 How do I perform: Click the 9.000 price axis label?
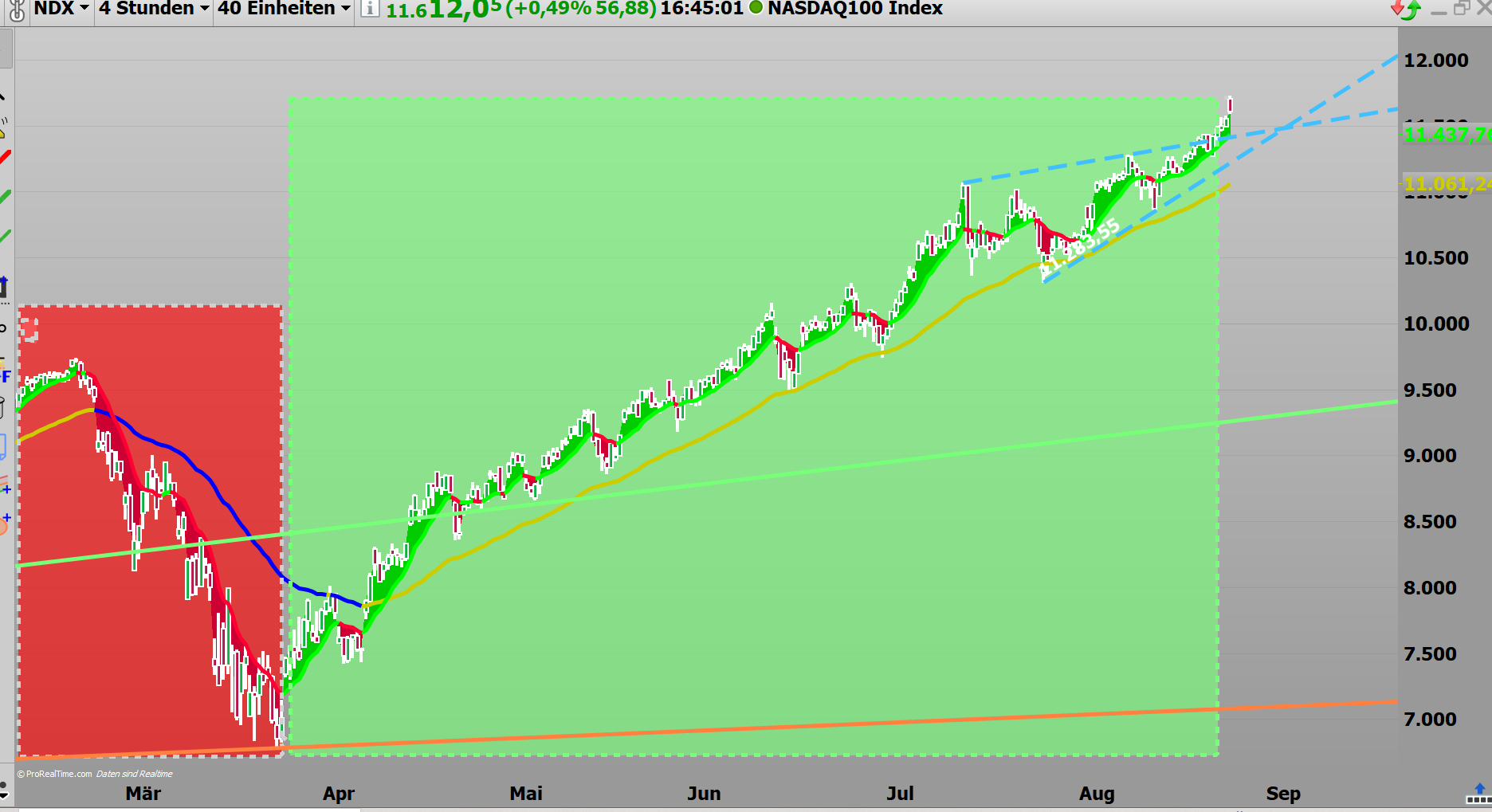(1431, 456)
